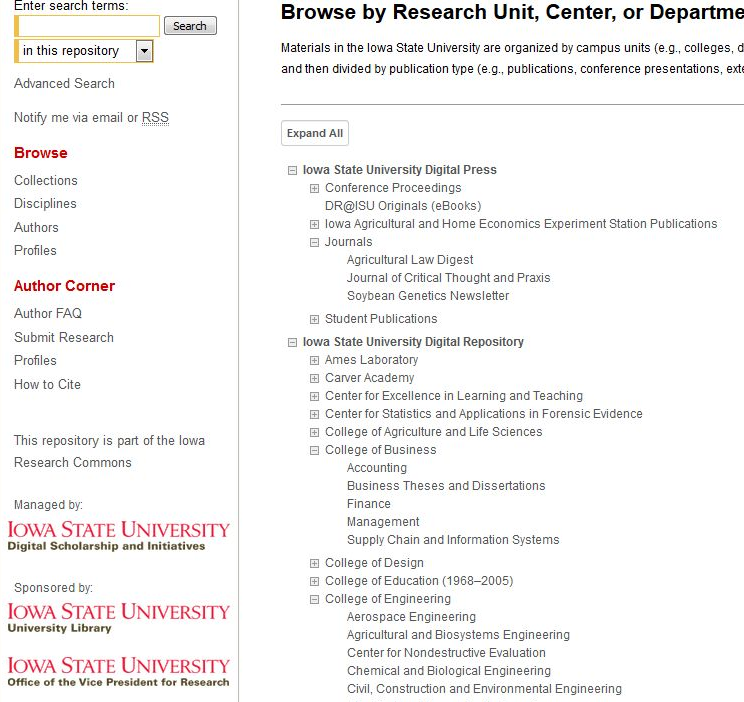
Task: Expand Student Publications tree node
Action: [314, 320]
